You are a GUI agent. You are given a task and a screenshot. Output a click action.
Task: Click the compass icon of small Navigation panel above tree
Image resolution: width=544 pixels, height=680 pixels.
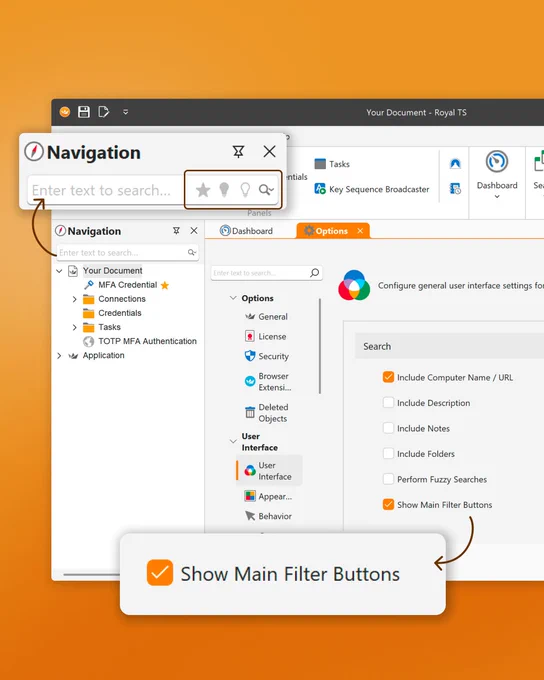60,231
